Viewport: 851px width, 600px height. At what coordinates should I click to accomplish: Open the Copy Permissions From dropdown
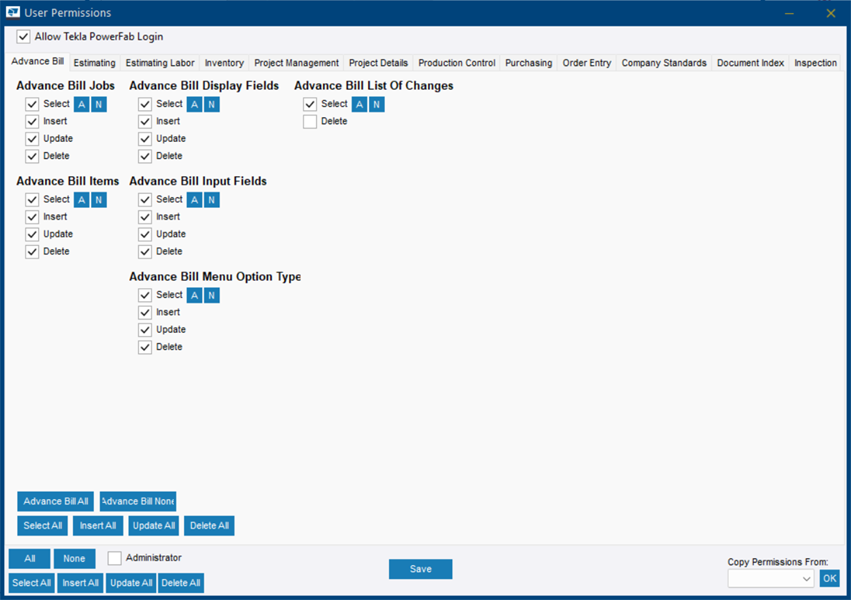pos(771,579)
